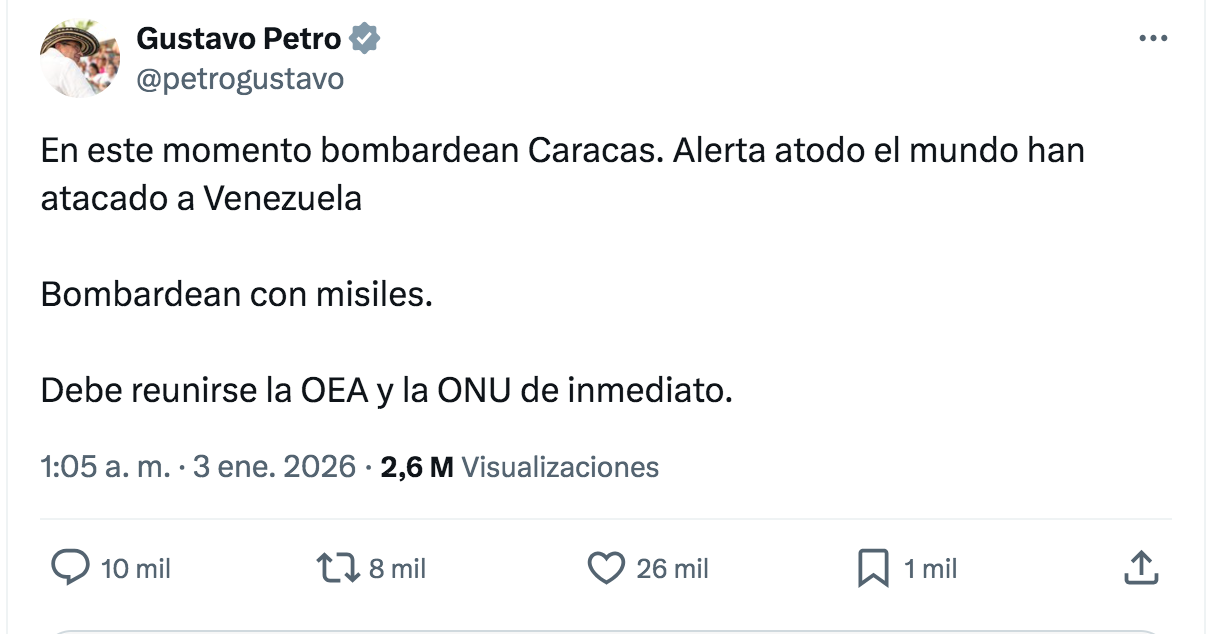Screen dimensions: 1208x634
Task: Click the 1 mil bookmarks count
Action: 930,569
